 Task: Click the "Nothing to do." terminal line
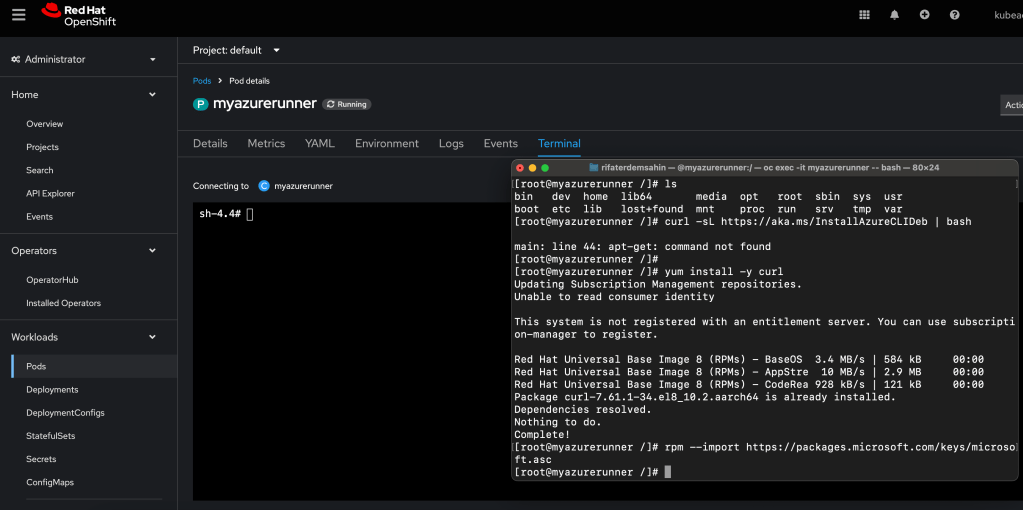coord(558,422)
